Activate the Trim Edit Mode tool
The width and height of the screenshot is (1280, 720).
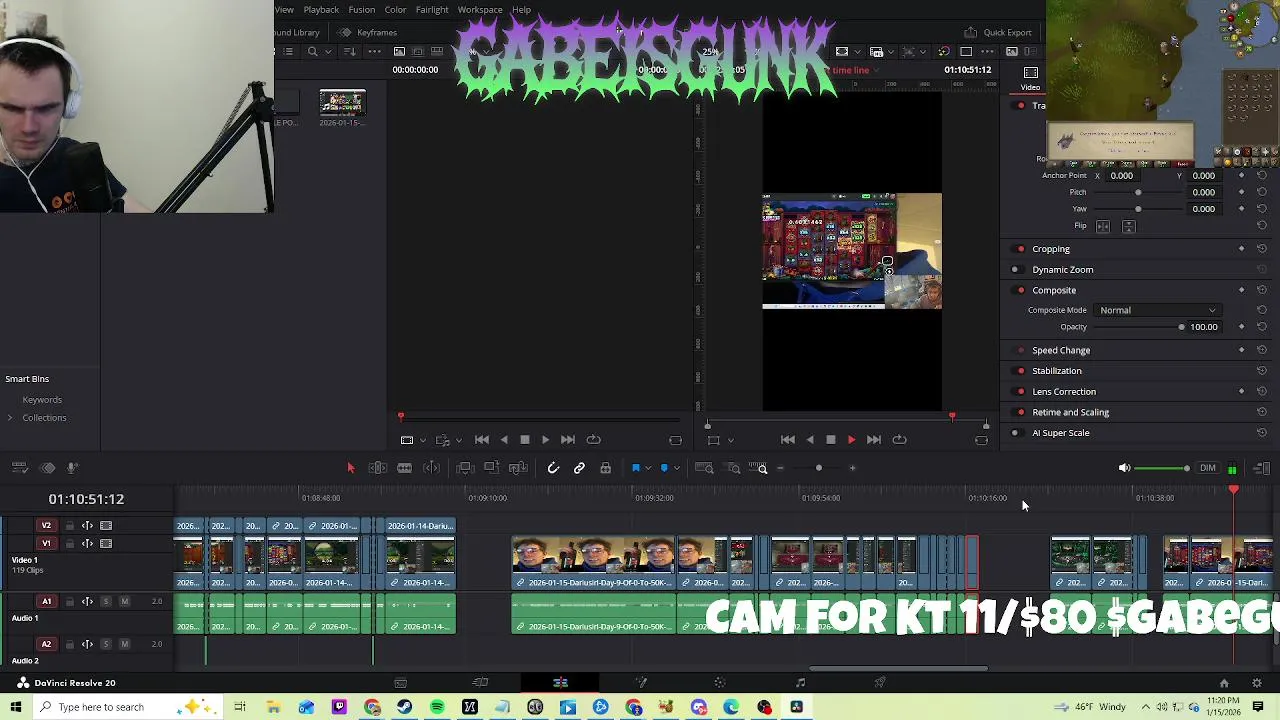(x=378, y=468)
